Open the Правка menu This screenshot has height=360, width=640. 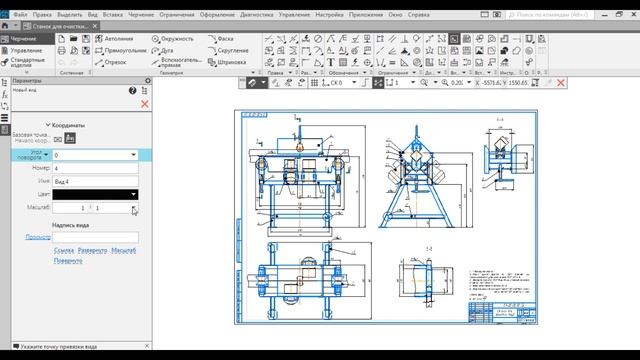coord(42,15)
